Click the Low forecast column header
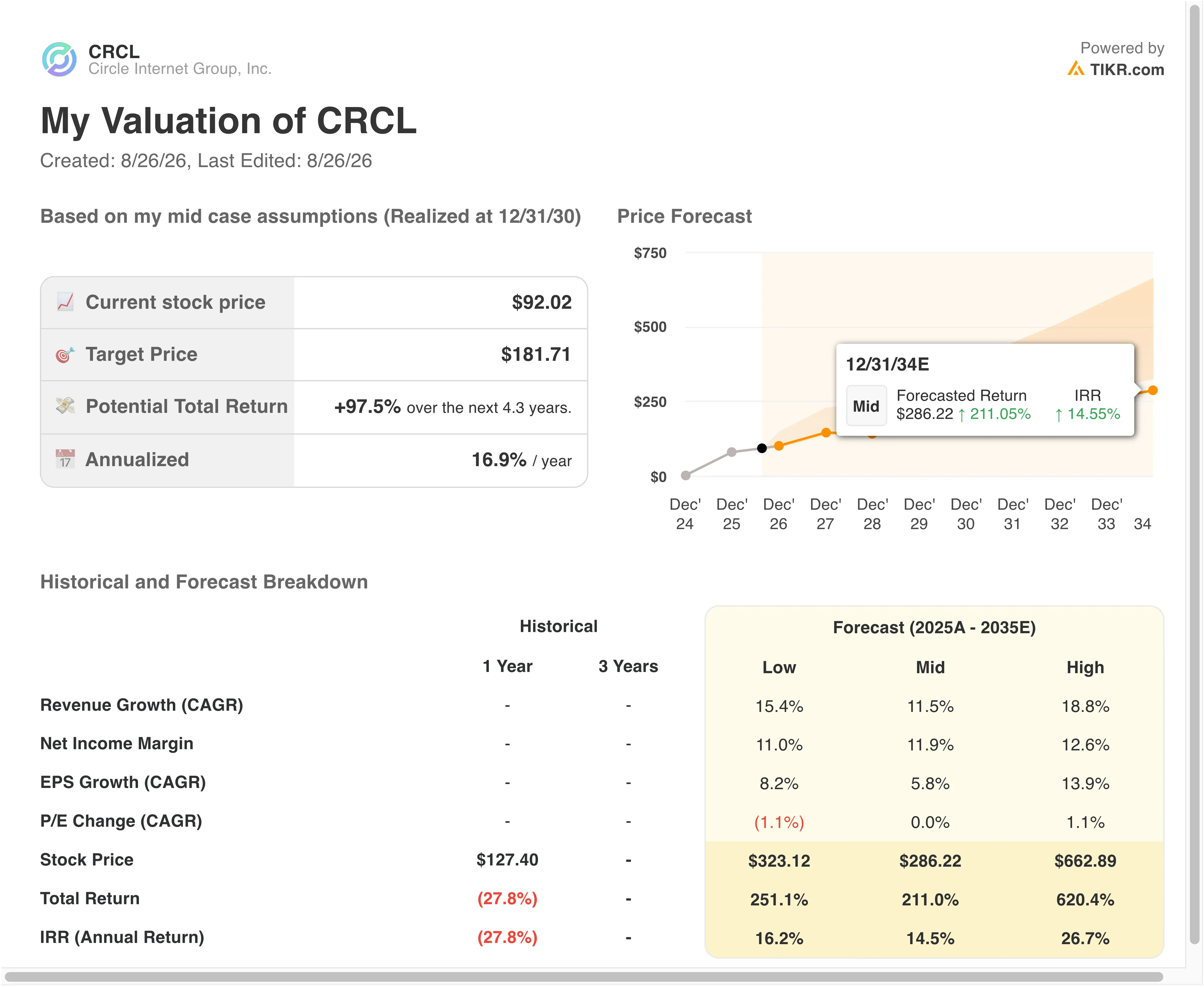 point(779,667)
